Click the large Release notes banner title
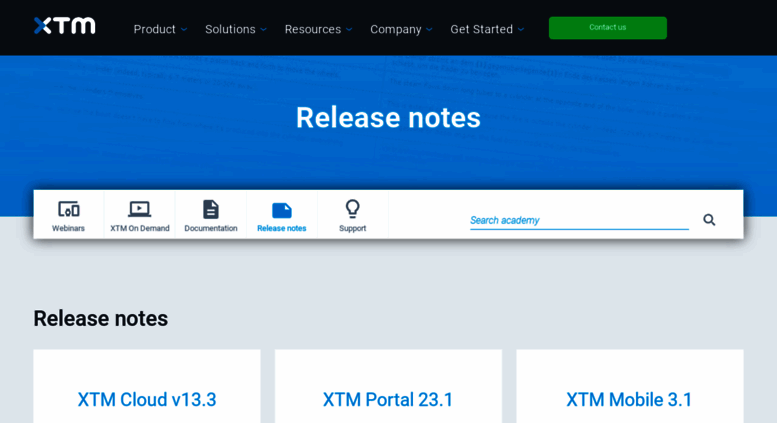This screenshot has height=423, width=777. click(388, 118)
